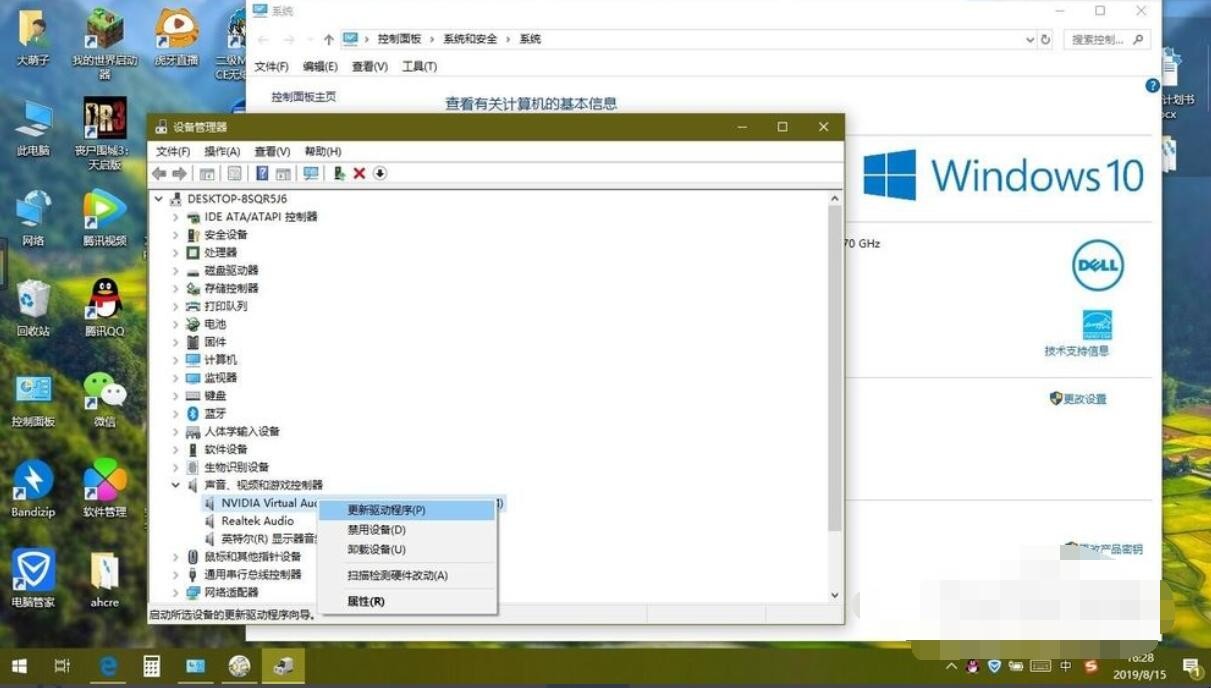
Task: Collapse the 声音、视频和游戏控制器 category
Action: [x=176, y=485]
